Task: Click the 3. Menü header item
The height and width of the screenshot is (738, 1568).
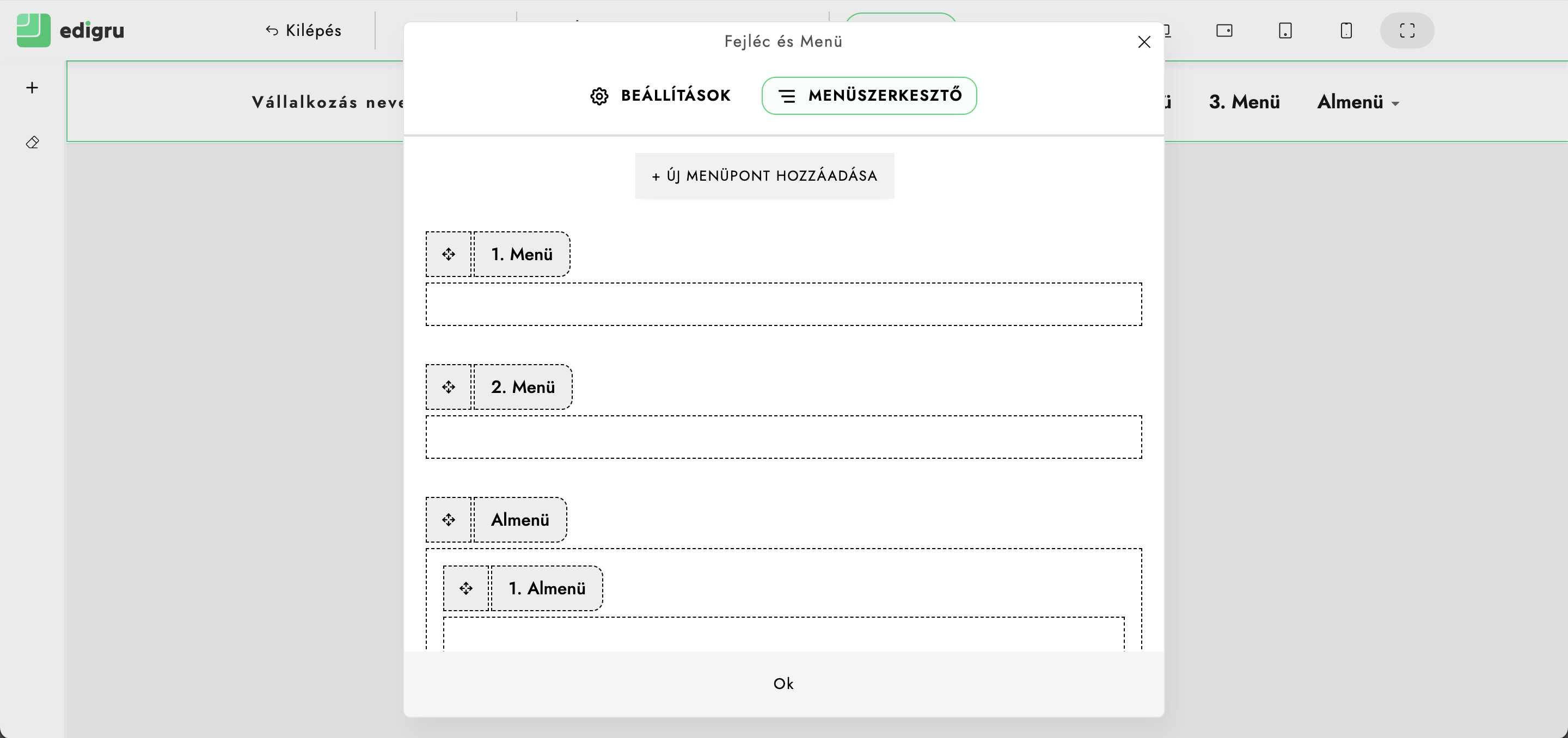Action: [x=1244, y=102]
